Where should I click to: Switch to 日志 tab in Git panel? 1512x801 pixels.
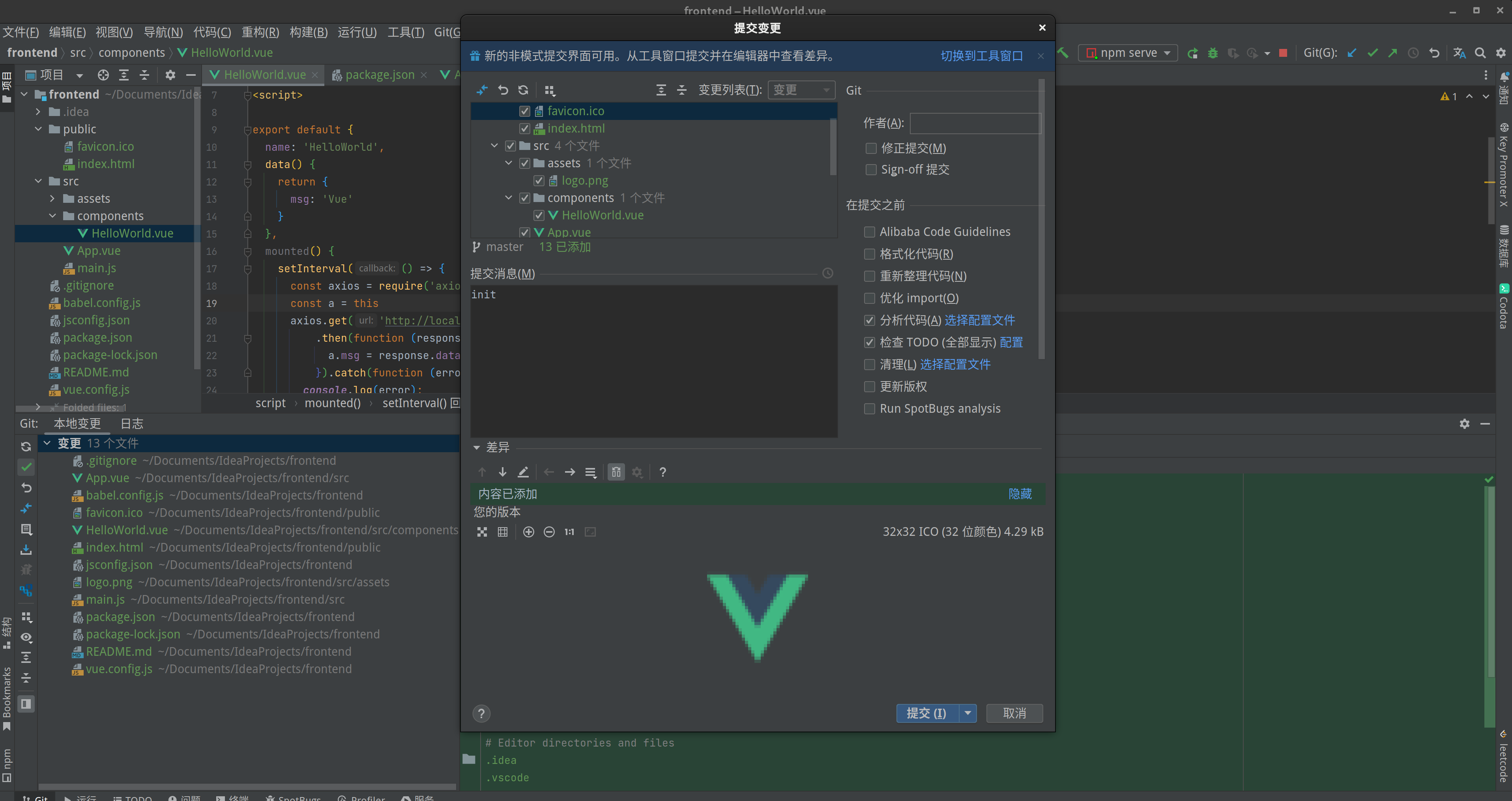(x=132, y=424)
